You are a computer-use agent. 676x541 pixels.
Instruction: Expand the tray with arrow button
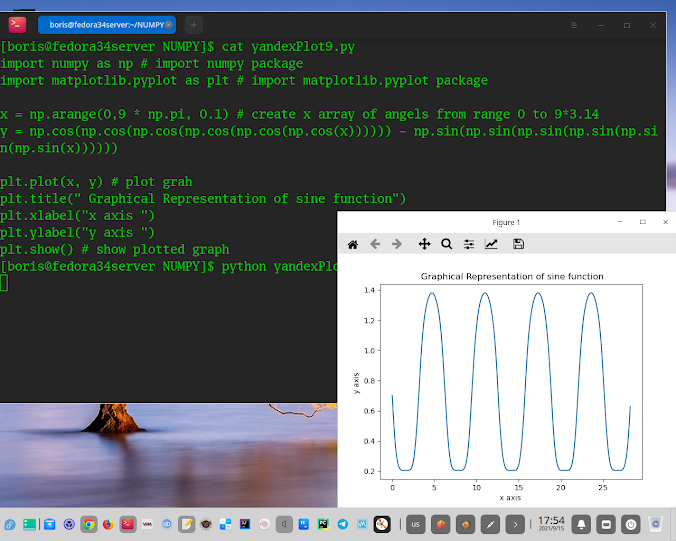click(x=515, y=525)
